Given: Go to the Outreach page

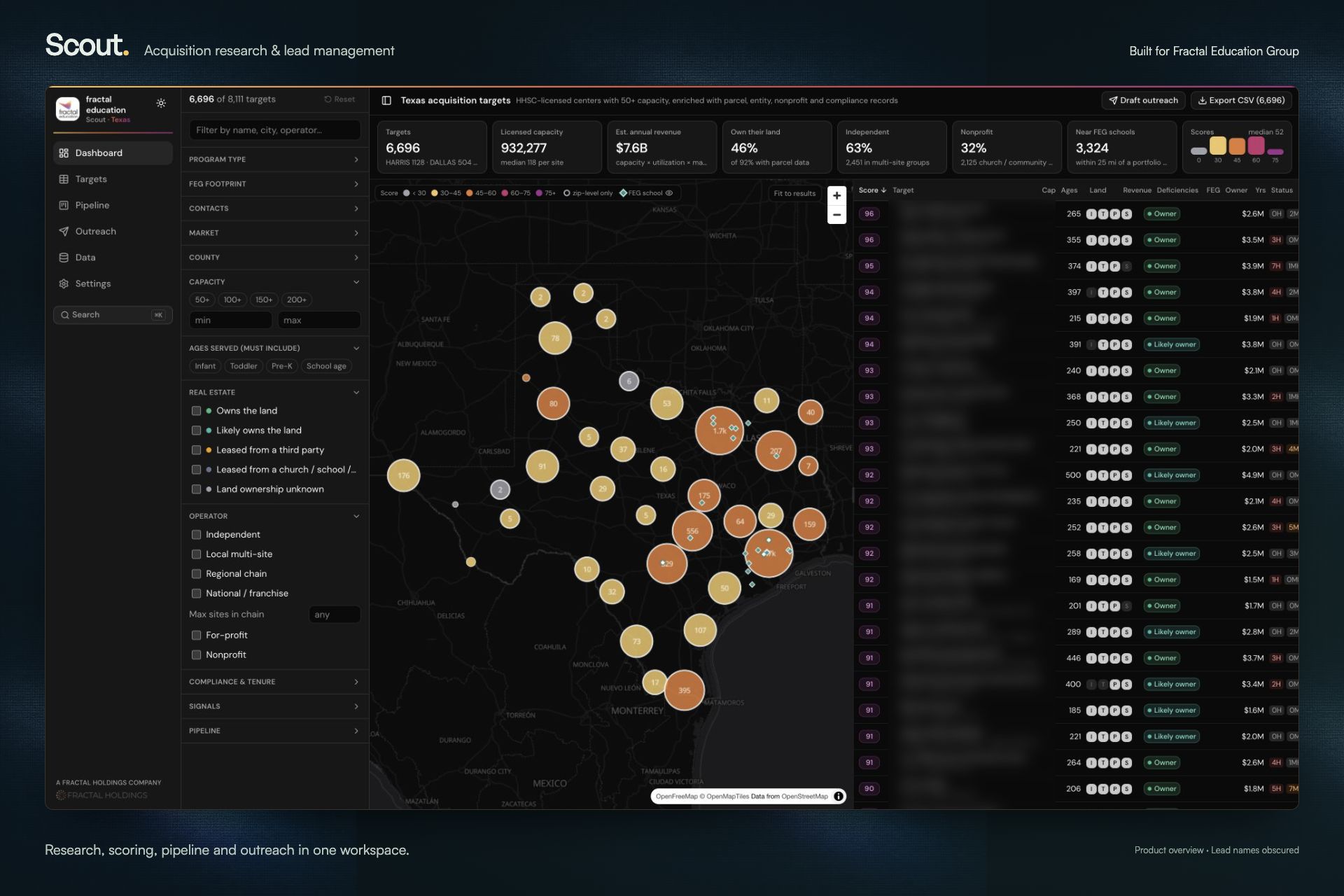Looking at the screenshot, I should [x=113, y=231].
